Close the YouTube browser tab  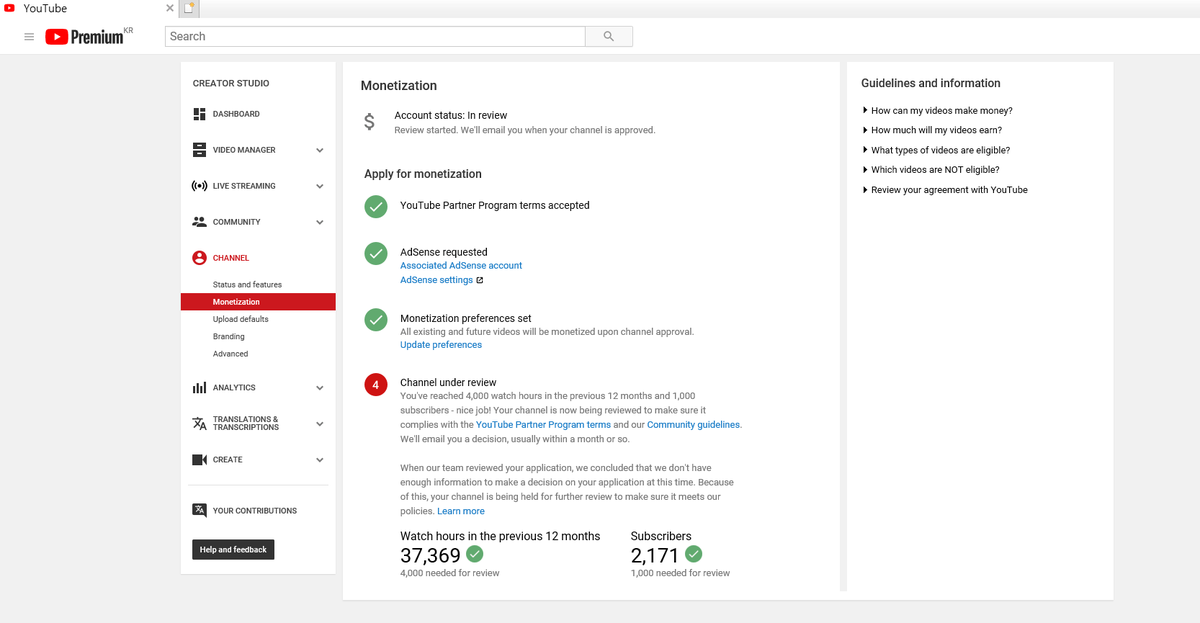pyautogui.click(x=169, y=9)
